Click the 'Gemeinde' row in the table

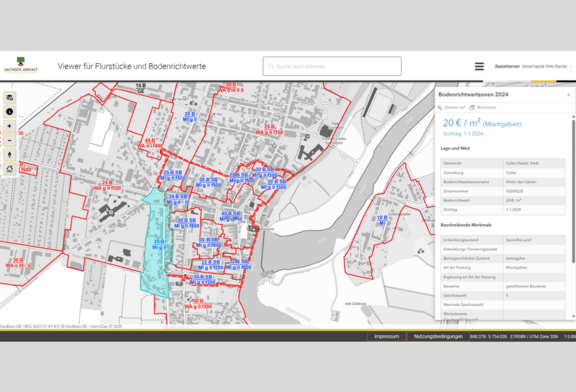(x=503, y=163)
